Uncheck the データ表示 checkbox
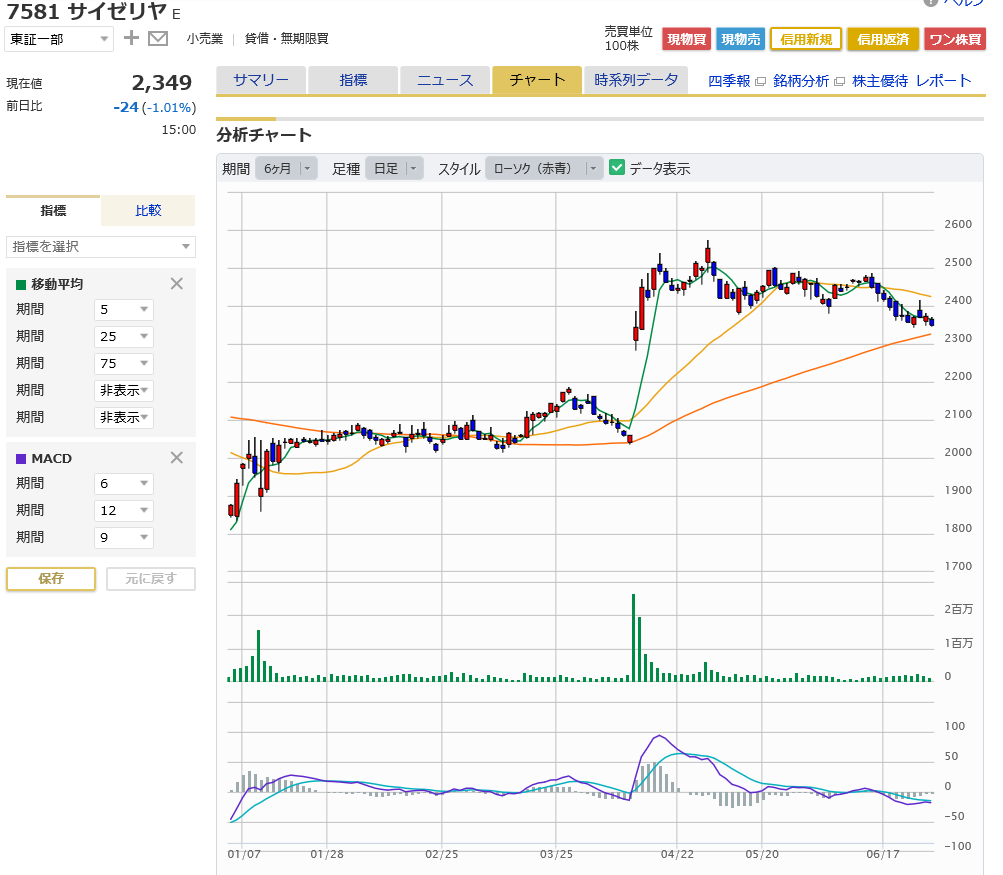1003x875 pixels. point(617,168)
